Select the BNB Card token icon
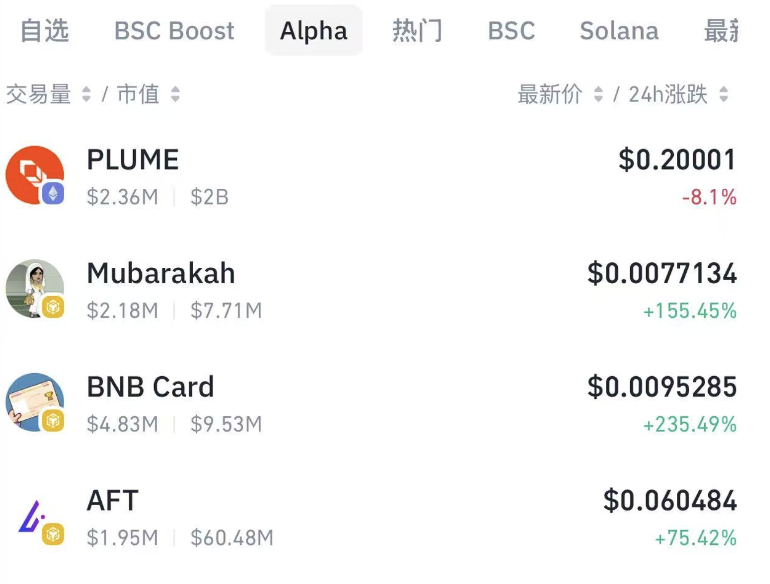The height and width of the screenshot is (584, 770). pyautogui.click(x=34, y=402)
